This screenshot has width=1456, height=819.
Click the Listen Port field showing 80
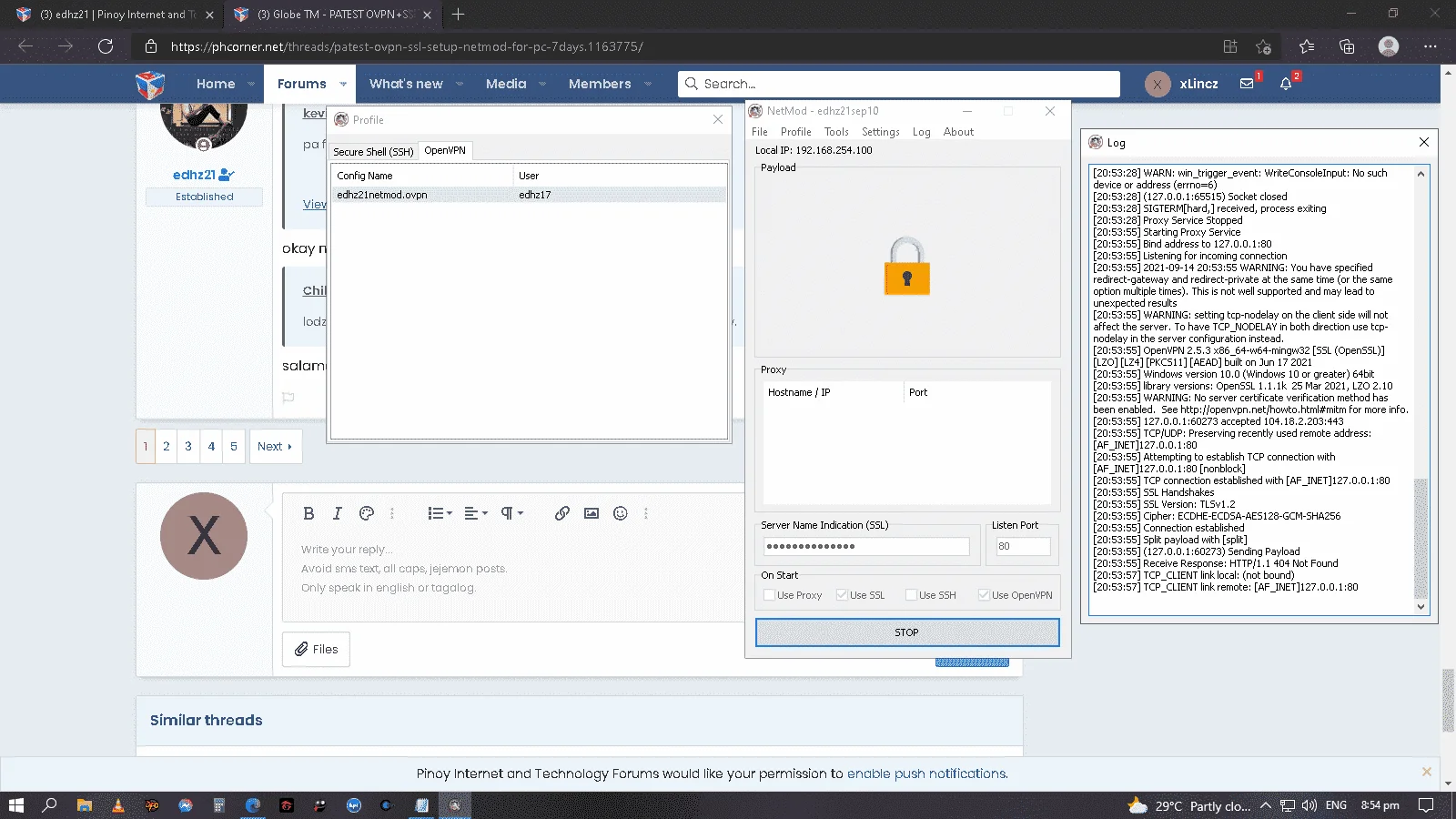[x=1023, y=547]
